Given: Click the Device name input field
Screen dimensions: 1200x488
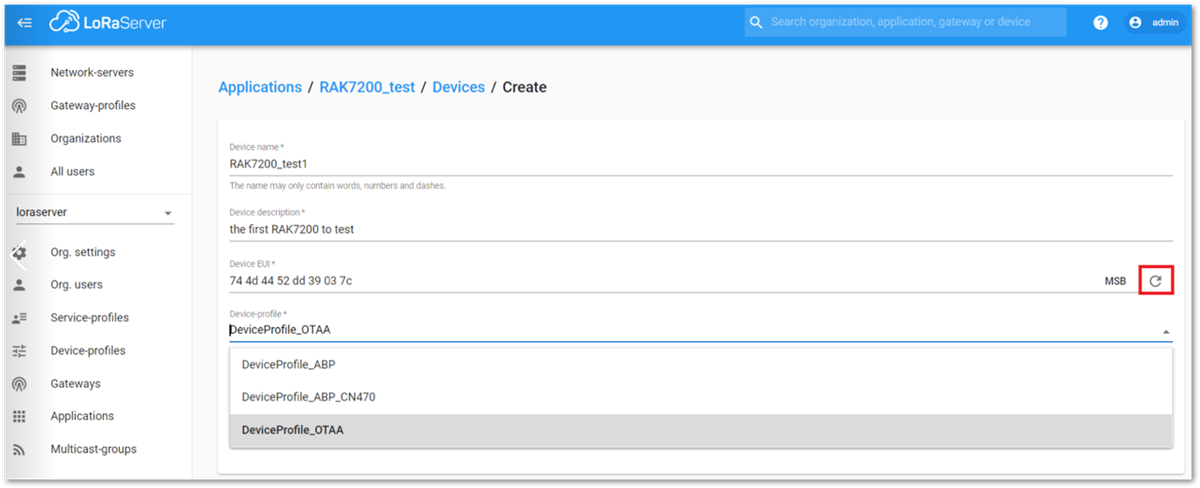Looking at the screenshot, I should [701, 164].
